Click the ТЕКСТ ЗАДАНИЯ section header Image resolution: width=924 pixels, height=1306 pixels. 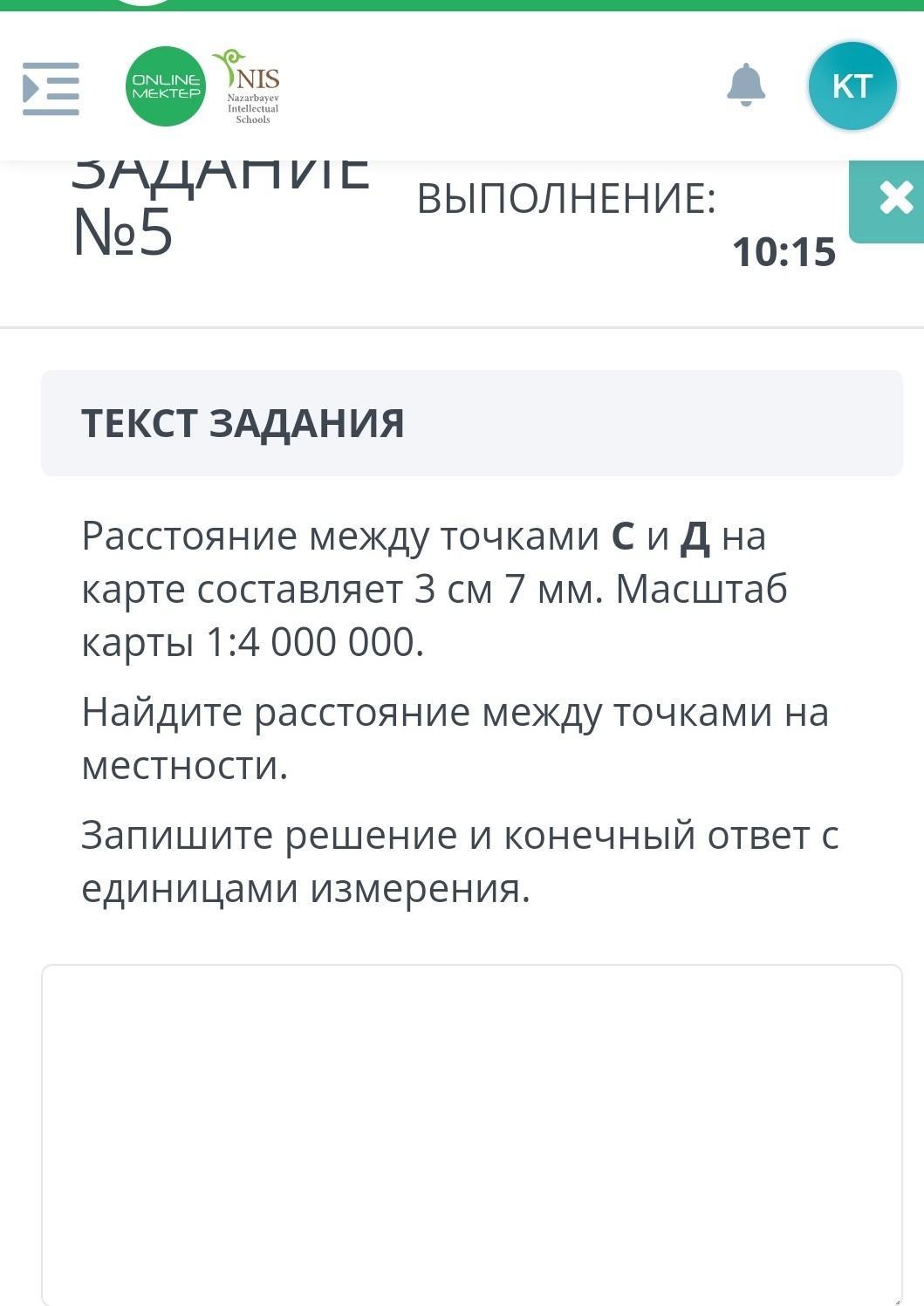[x=243, y=423]
